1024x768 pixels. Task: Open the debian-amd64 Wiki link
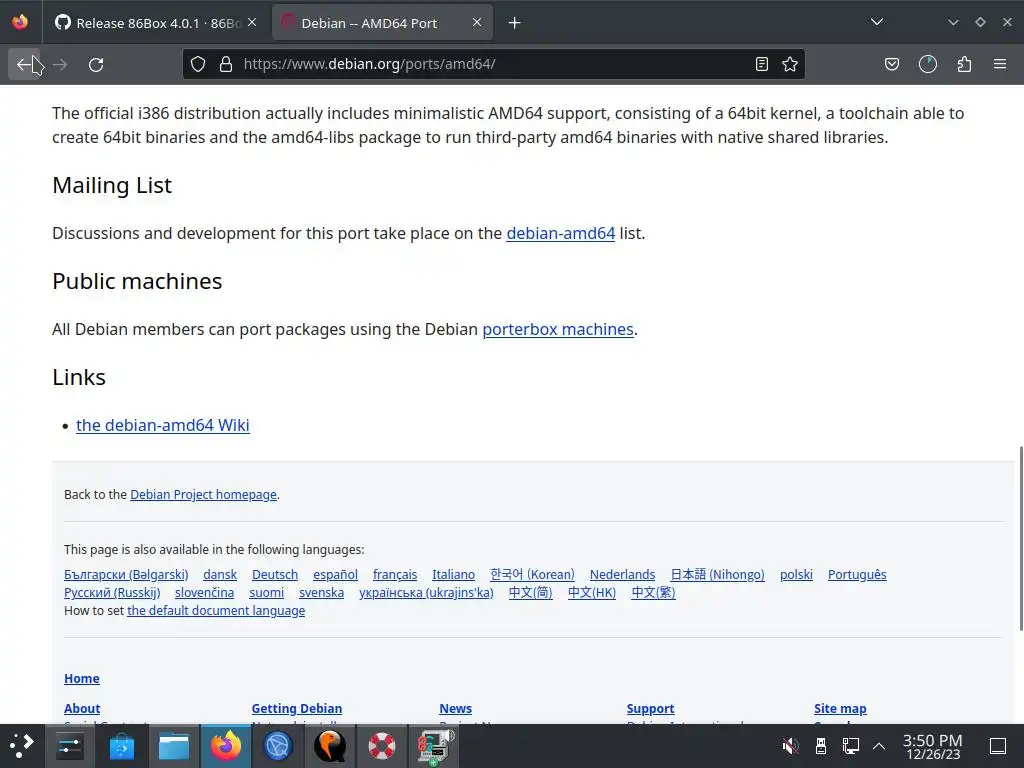click(x=163, y=425)
